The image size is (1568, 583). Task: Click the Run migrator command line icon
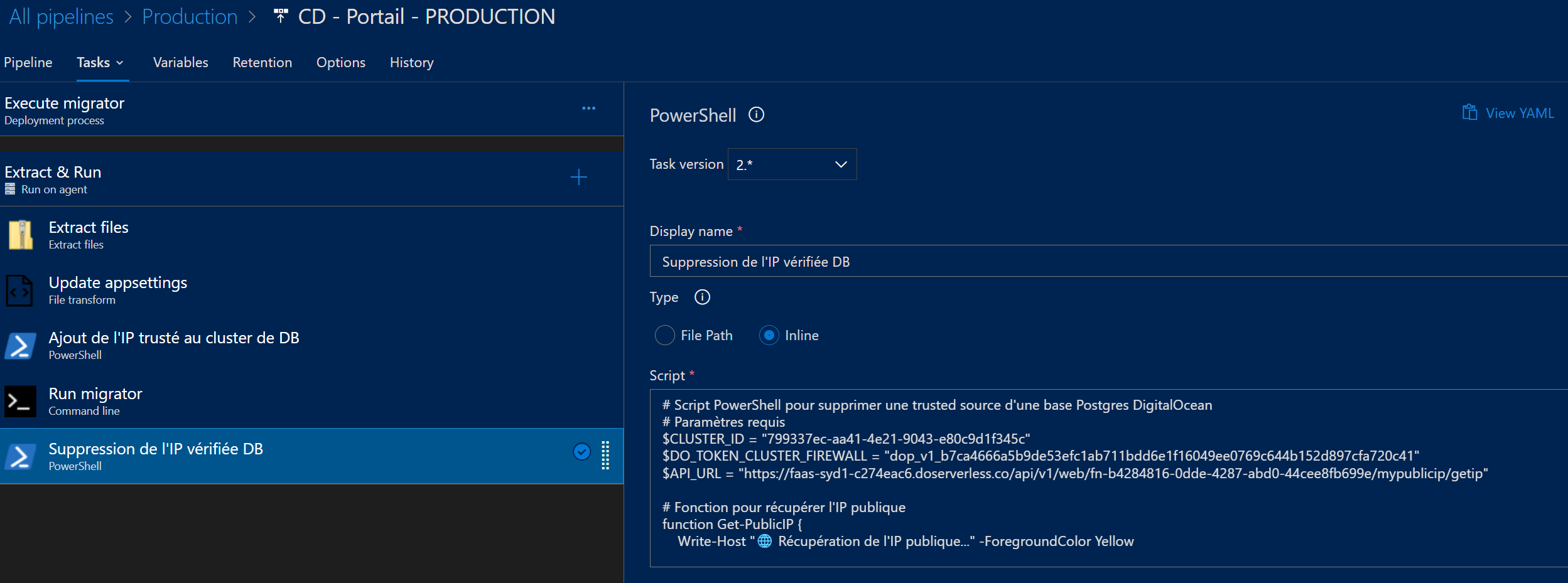pyautogui.click(x=19, y=402)
